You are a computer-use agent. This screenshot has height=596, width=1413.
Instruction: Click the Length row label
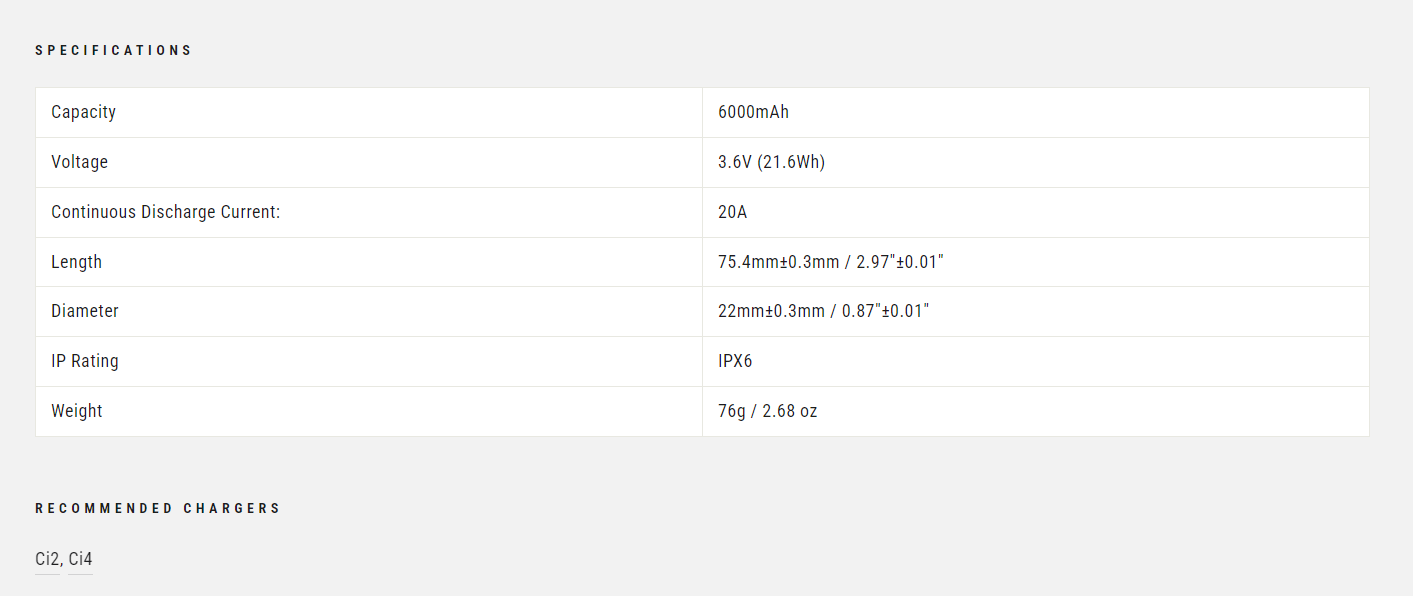pyautogui.click(x=76, y=262)
